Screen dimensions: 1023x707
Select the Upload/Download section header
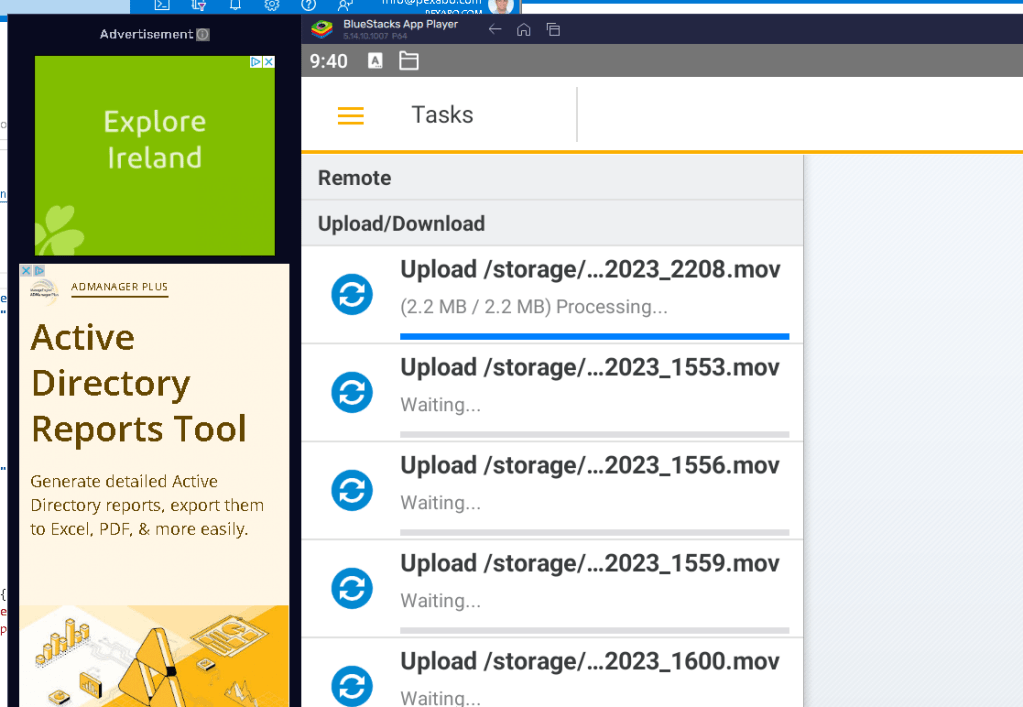point(552,223)
